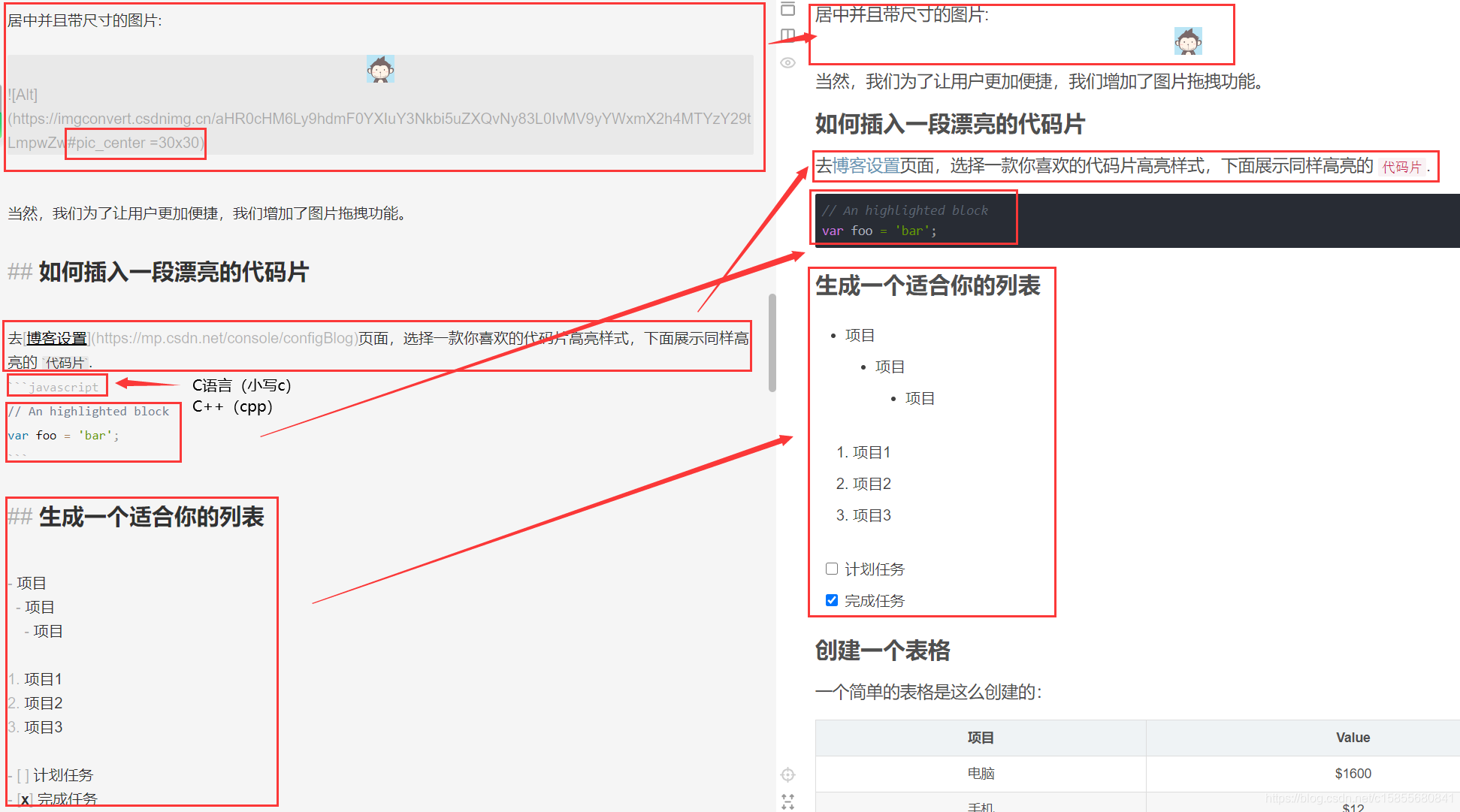The image size is (1460, 812).
Task: Click the 当然，我们为了让用户更加便捷 paragraph in editor
Action: [209, 213]
